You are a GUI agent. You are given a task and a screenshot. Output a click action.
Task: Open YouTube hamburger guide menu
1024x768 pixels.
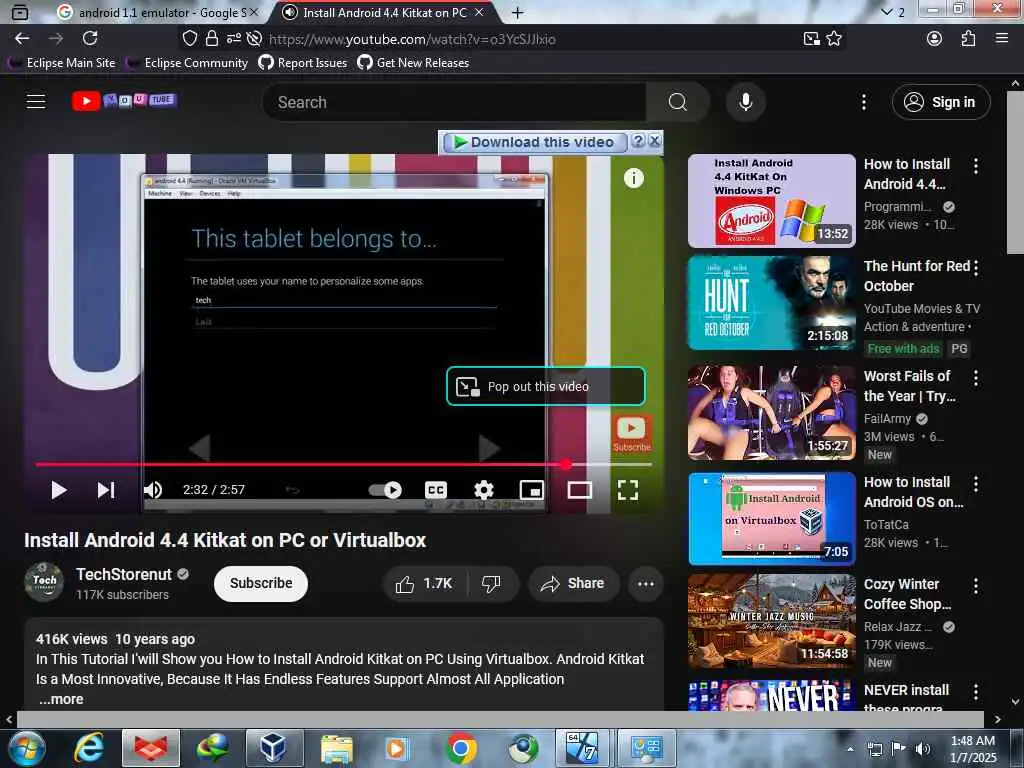pos(36,101)
